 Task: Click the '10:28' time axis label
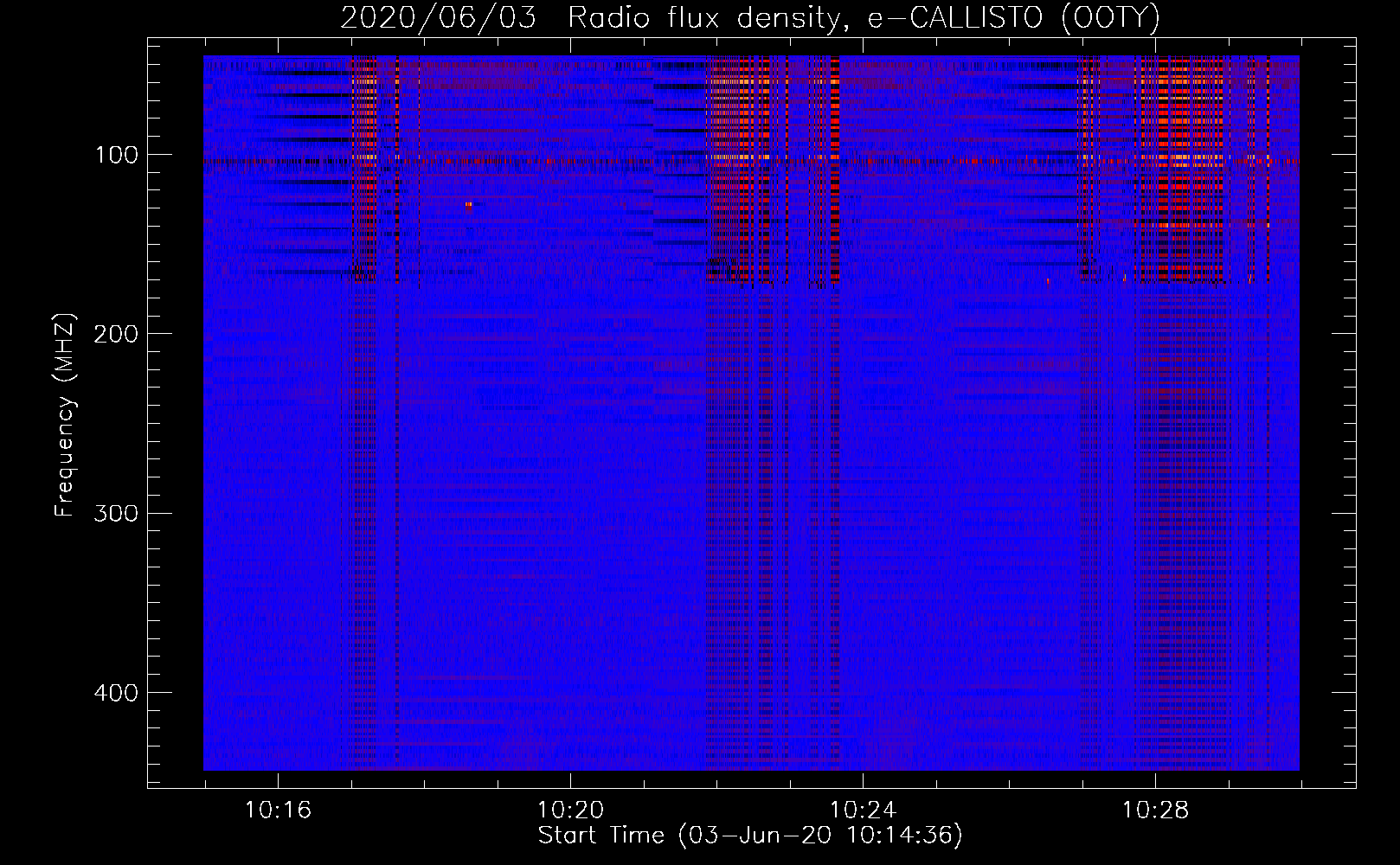coord(1155,811)
